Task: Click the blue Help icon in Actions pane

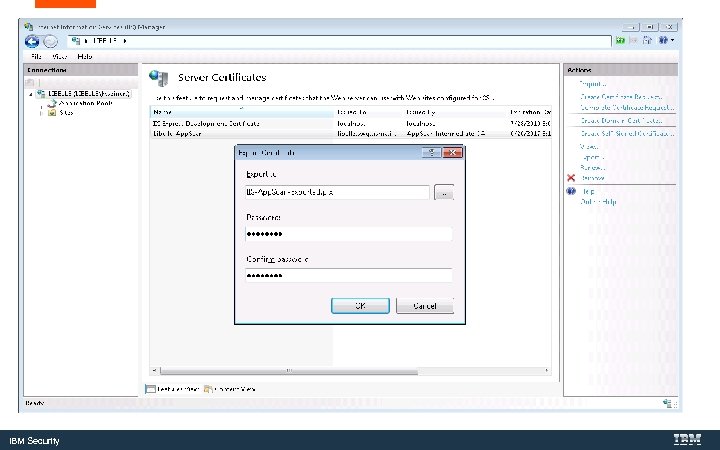Action: click(x=571, y=191)
